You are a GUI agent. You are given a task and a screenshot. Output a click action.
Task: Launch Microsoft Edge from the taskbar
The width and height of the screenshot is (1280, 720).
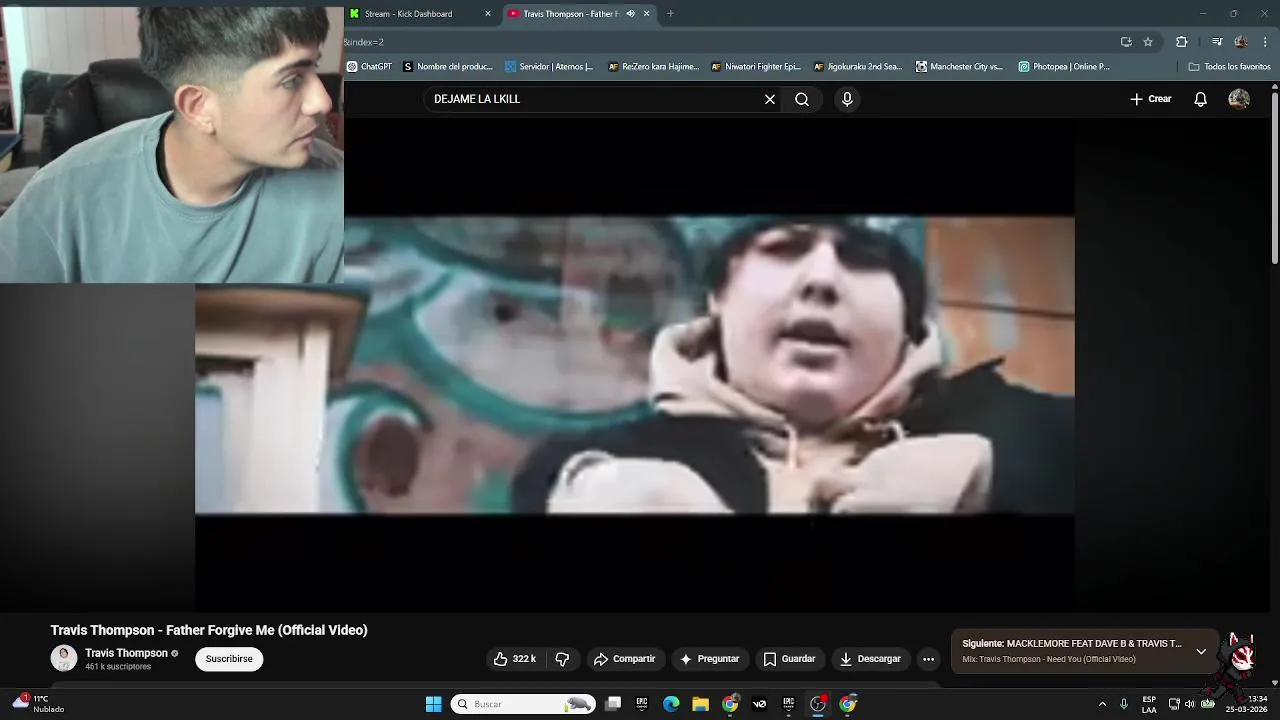[671, 704]
